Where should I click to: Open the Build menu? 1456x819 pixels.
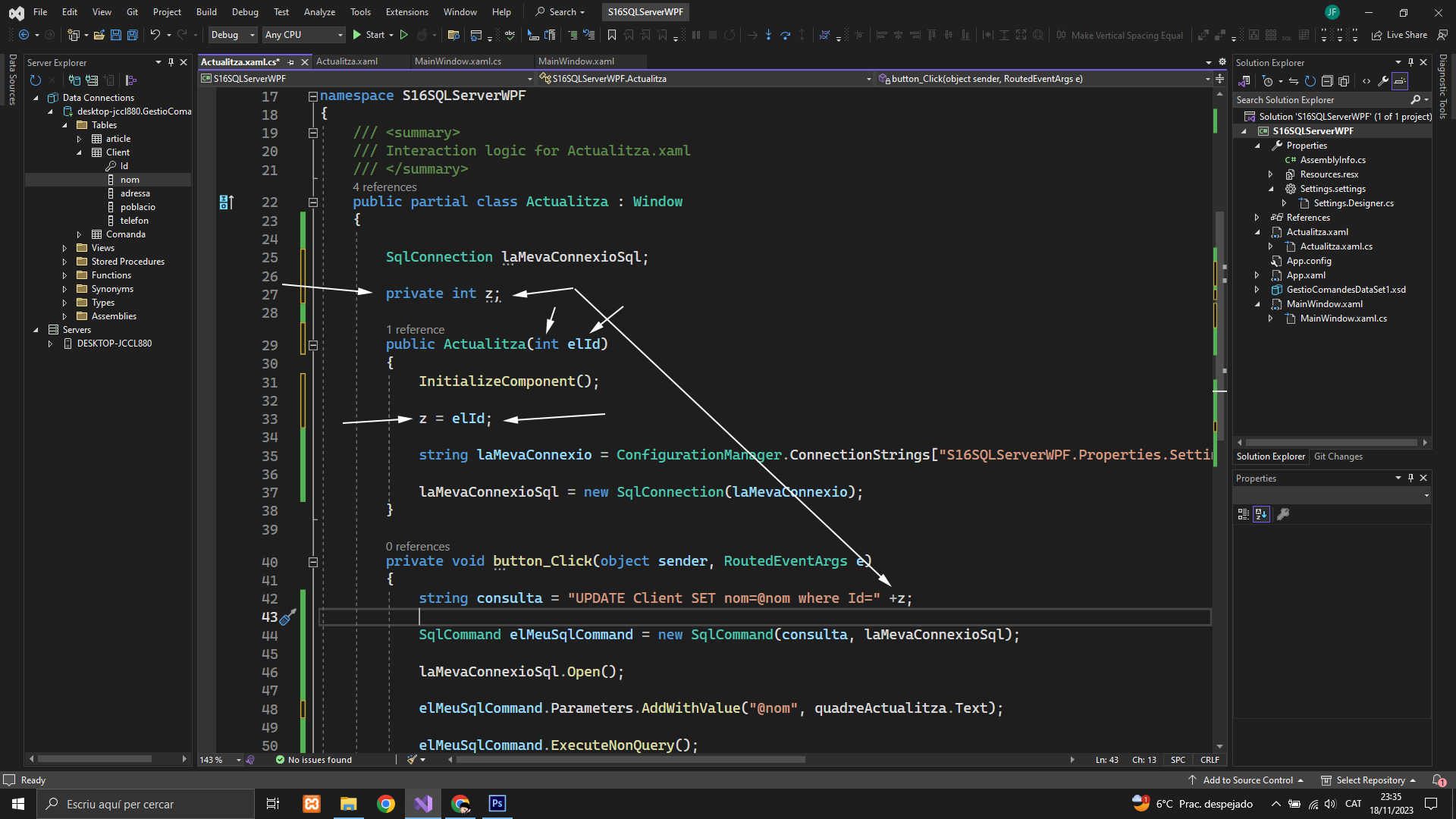206,11
